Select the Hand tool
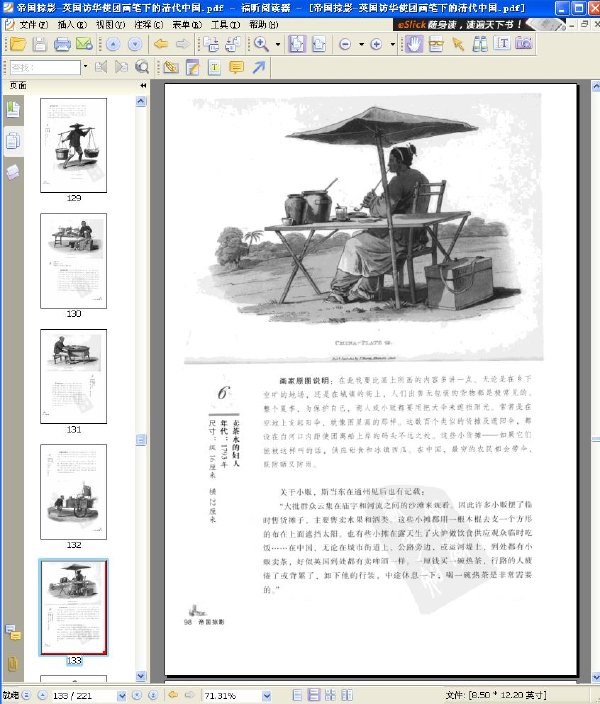The height and width of the screenshot is (704, 600). (x=414, y=44)
